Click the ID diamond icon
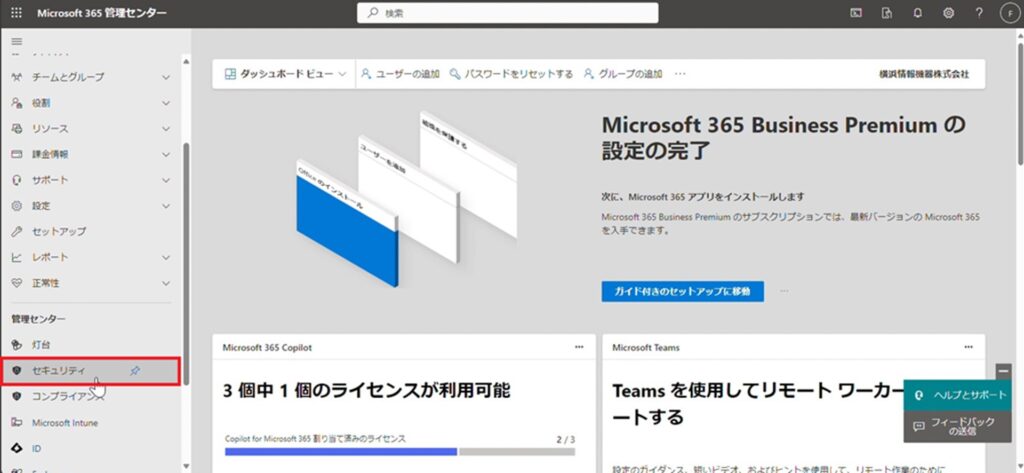 (17, 449)
